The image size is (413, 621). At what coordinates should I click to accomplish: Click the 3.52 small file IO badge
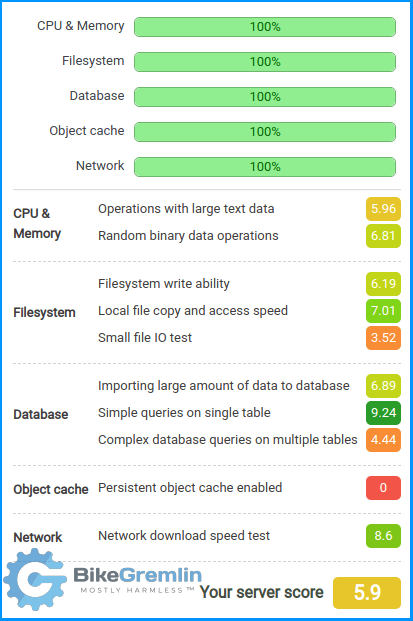(383, 338)
